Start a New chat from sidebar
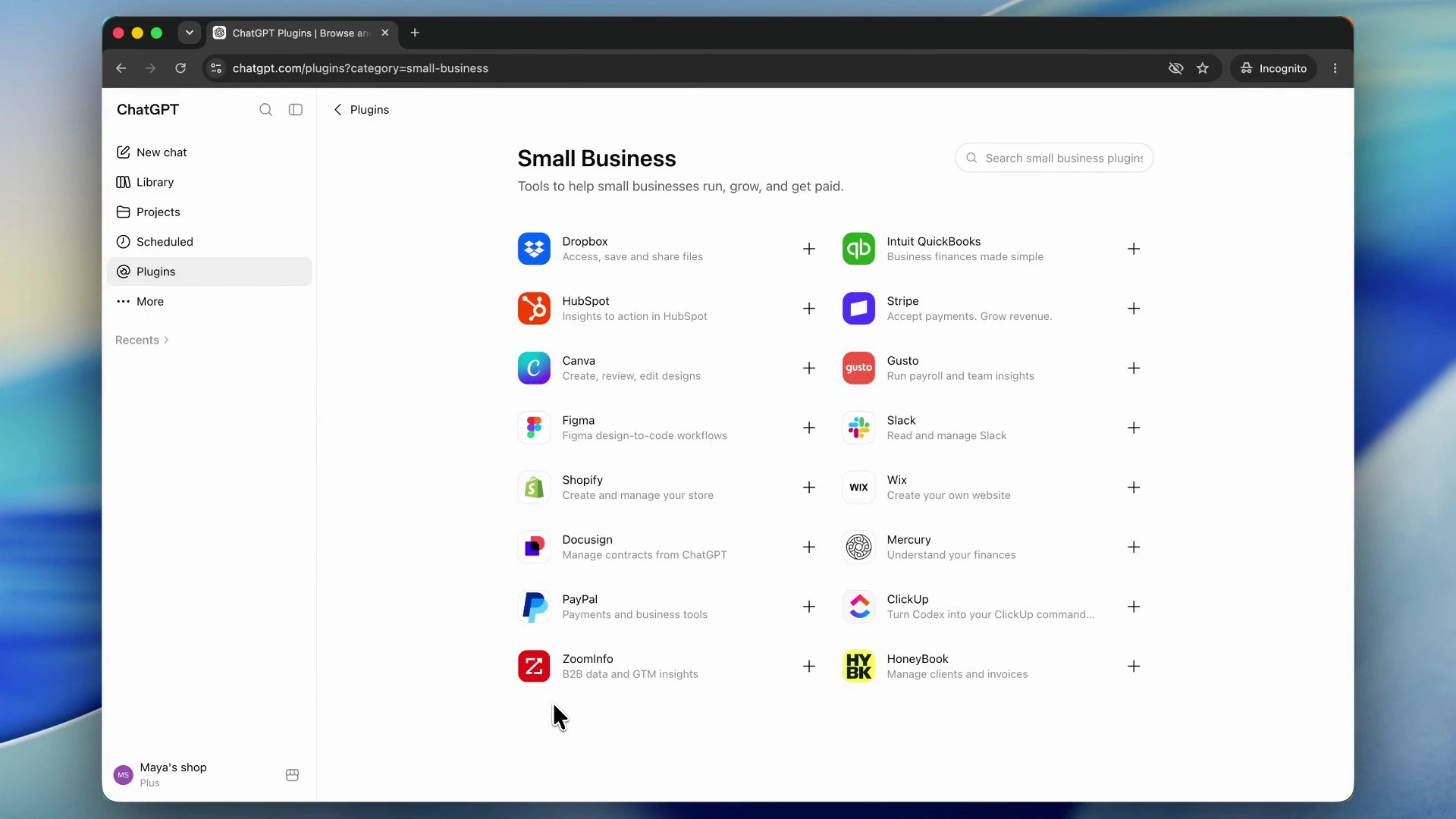The width and height of the screenshot is (1456, 819). (x=209, y=152)
